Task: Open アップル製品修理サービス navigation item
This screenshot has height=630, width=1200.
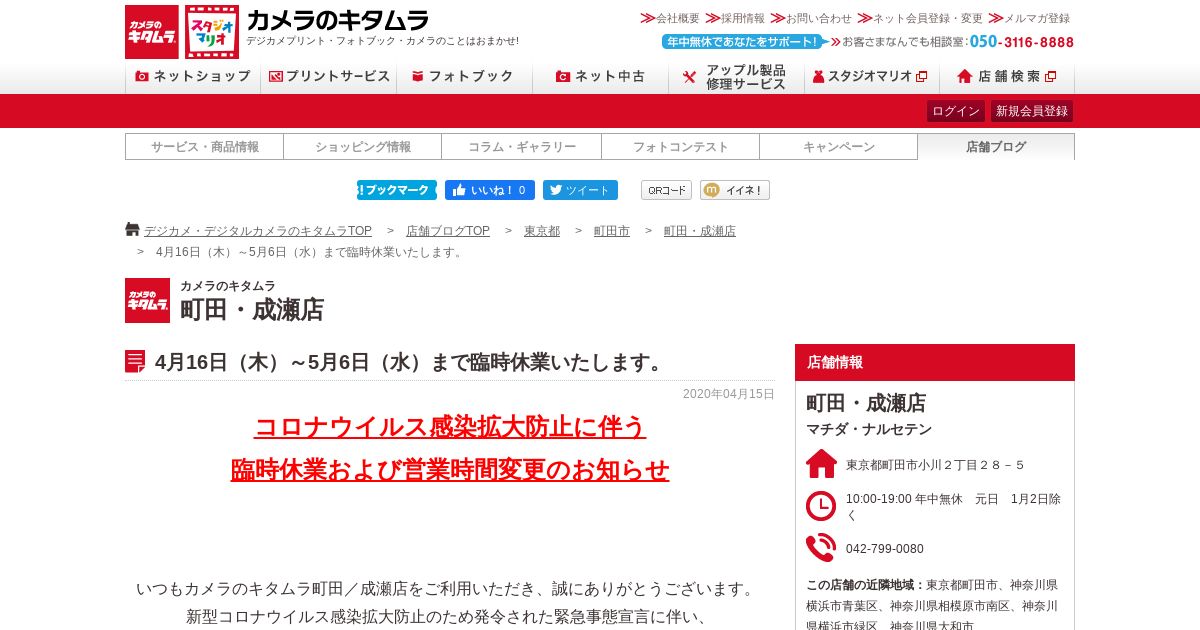Action: click(737, 77)
